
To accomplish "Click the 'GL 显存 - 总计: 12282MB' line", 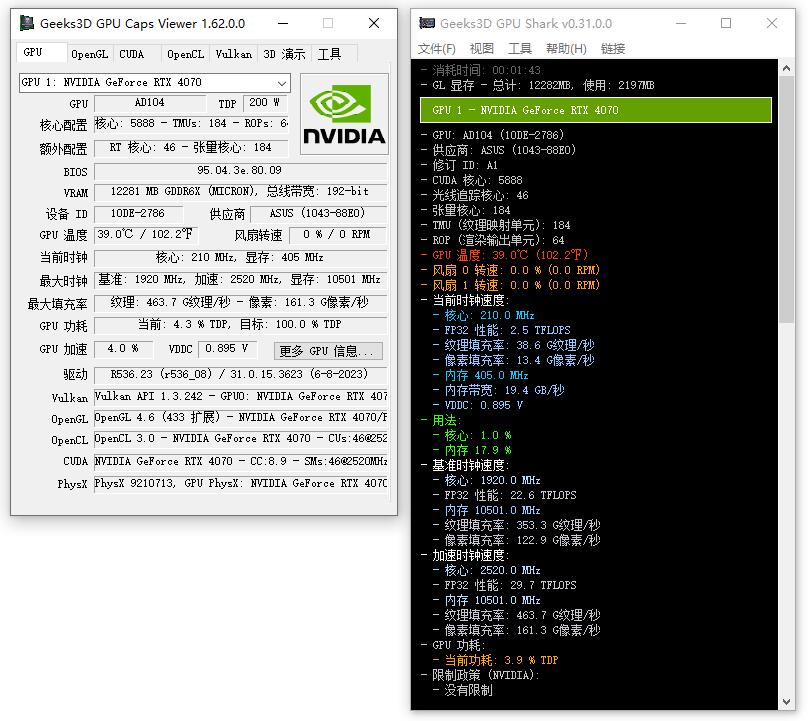I will pyautogui.click(x=537, y=86).
